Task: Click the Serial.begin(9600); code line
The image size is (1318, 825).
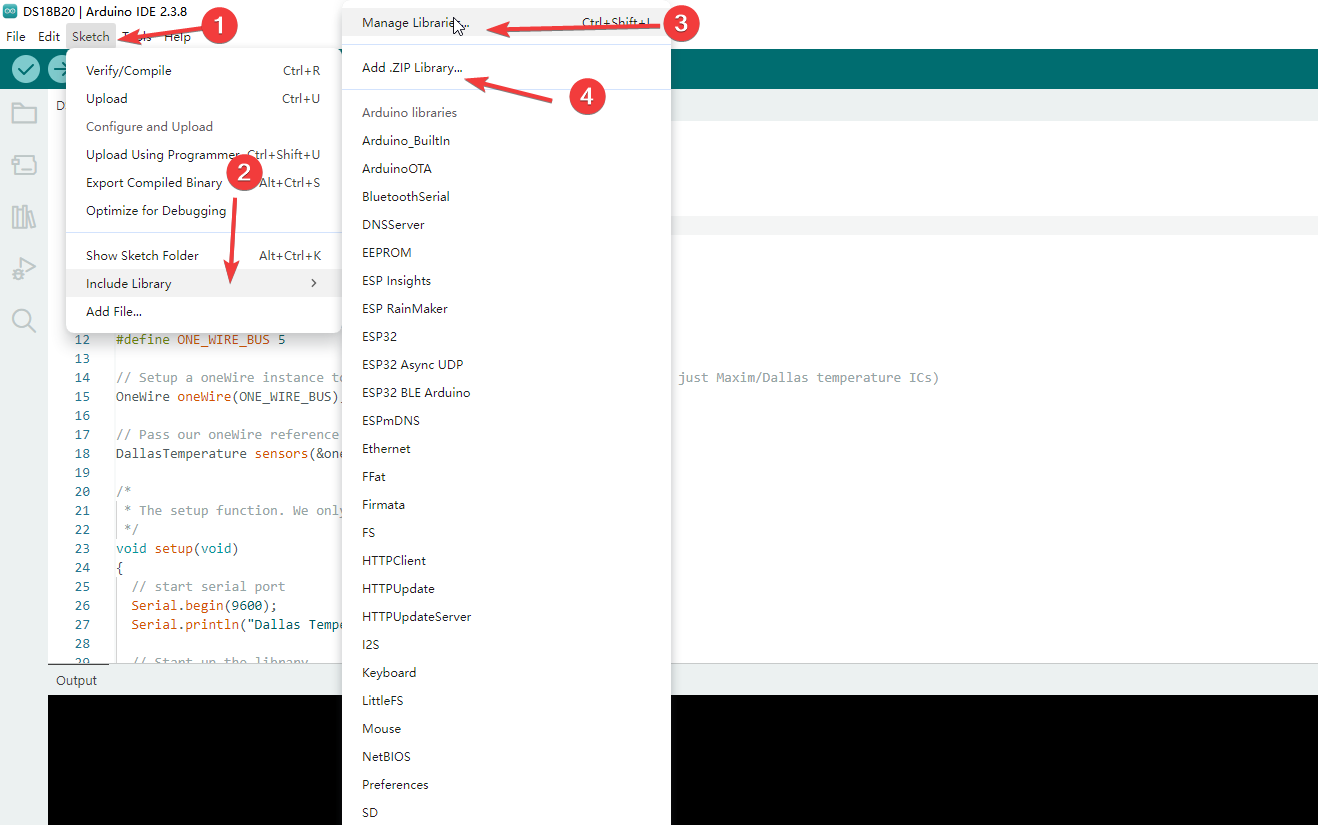Action: coord(204,606)
